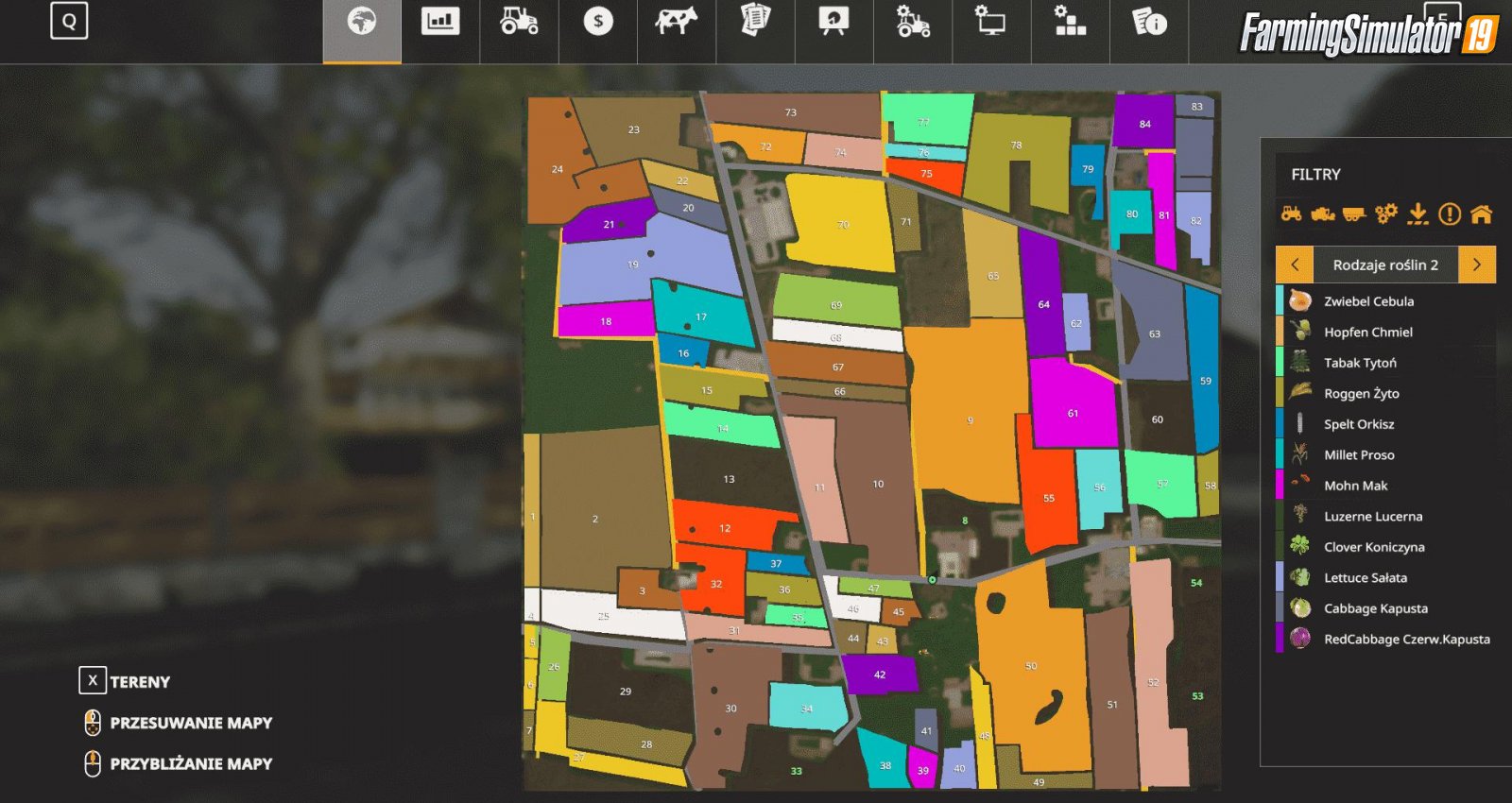Open the statistics chart tab

click(x=440, y=22)
